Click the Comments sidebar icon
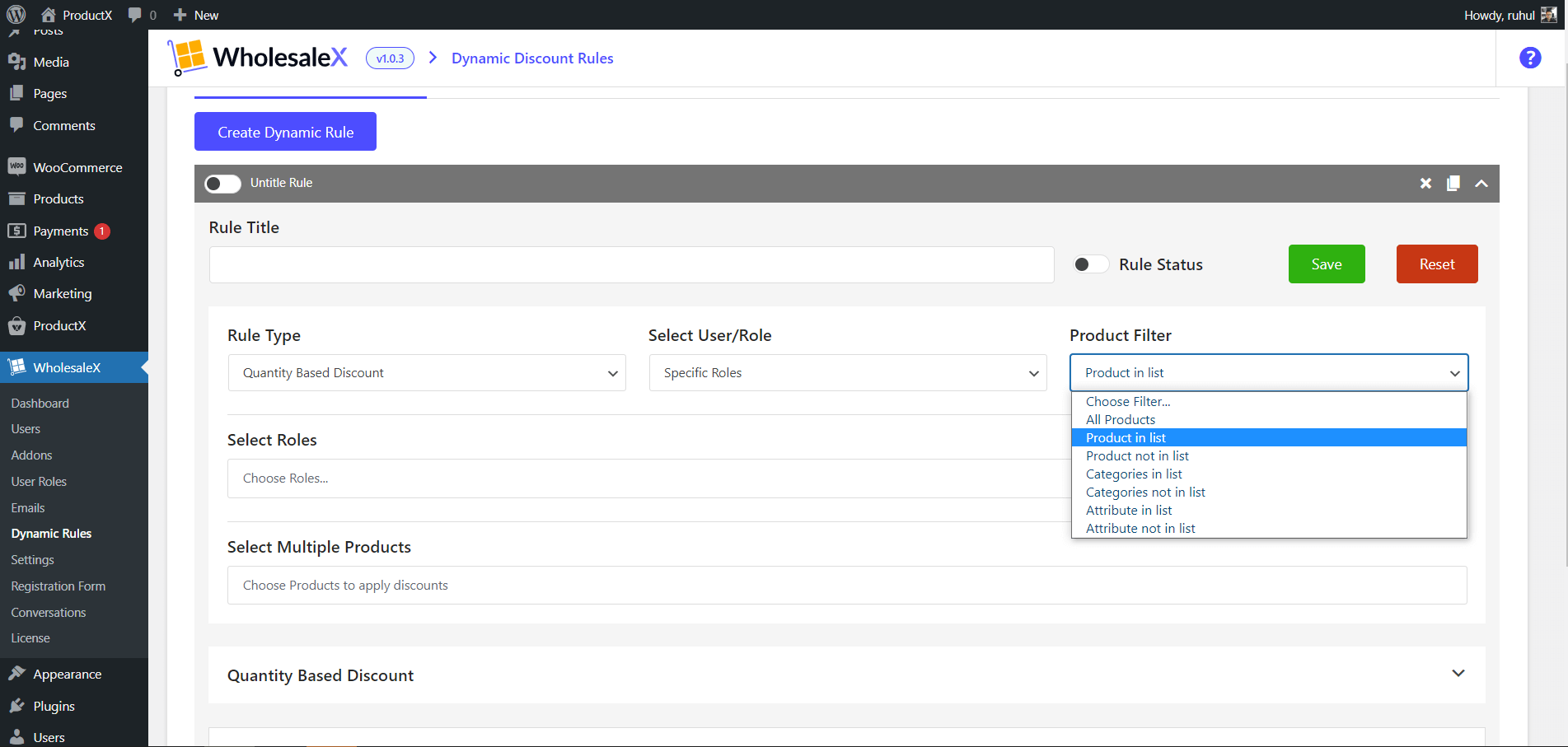This screenshot has height=747, width=1568. tap(16, 125)
